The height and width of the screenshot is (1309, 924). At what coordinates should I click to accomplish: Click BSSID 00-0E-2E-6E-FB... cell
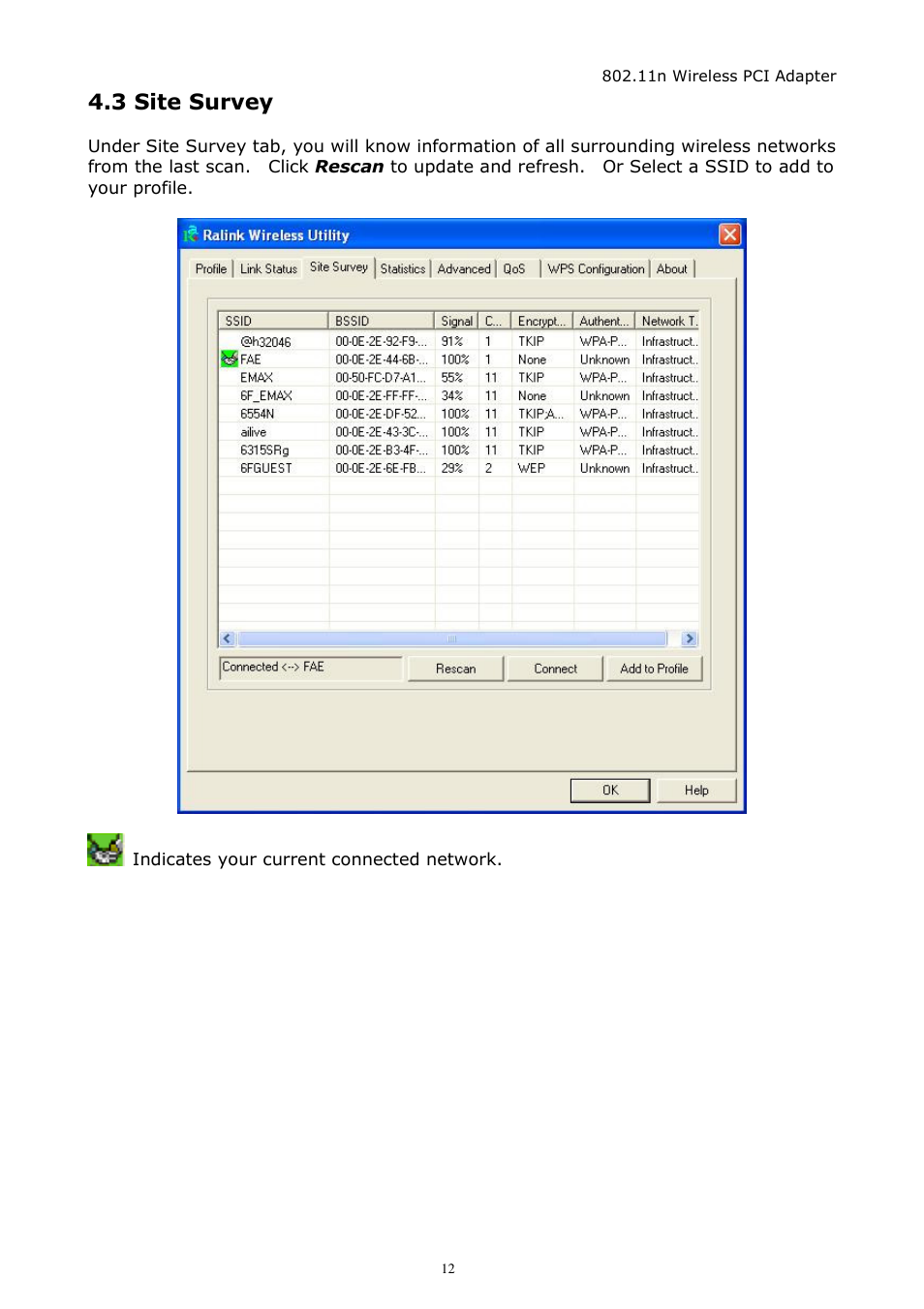pyautogui.click(x=381, y=468)
